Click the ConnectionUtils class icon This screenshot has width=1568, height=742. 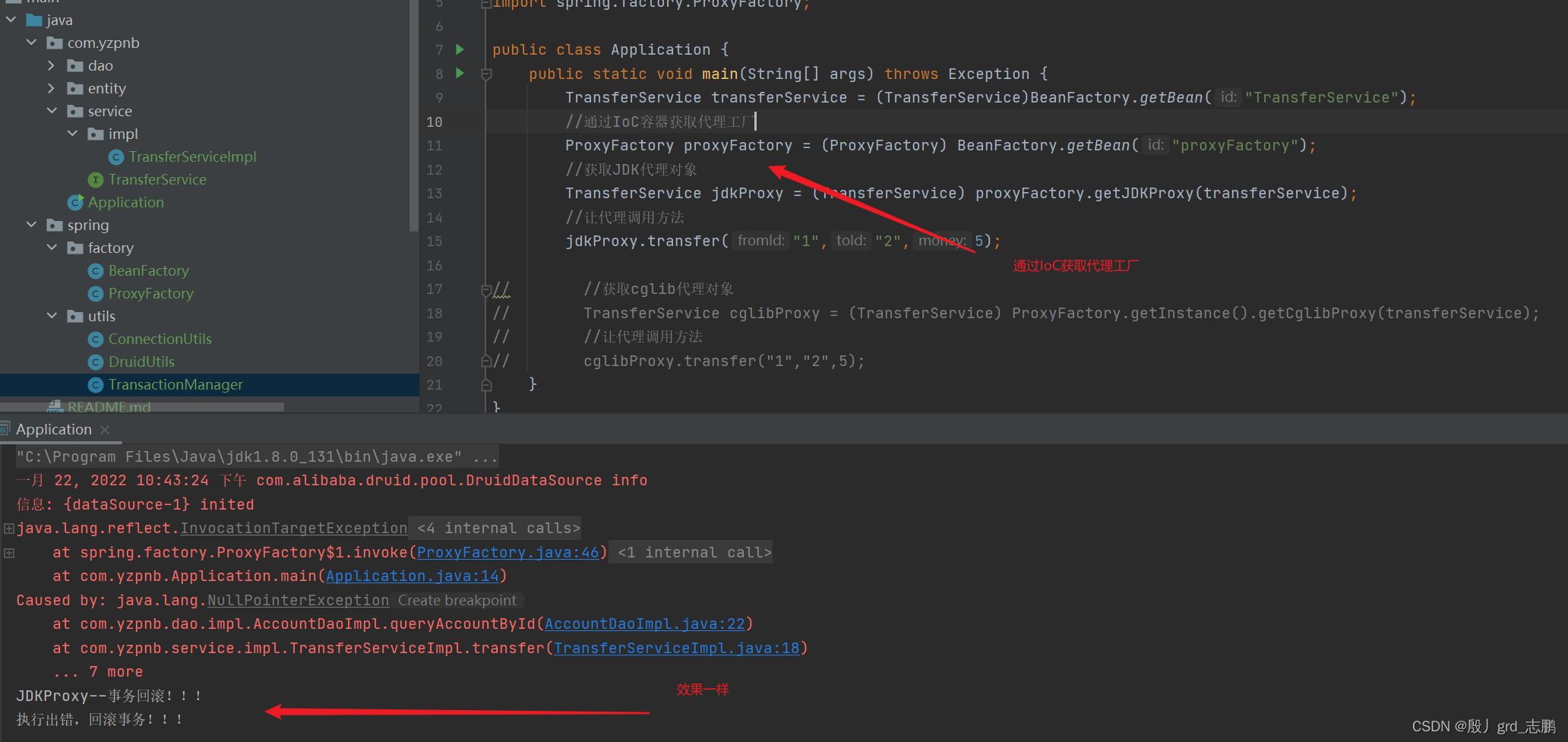click(96, 339)
